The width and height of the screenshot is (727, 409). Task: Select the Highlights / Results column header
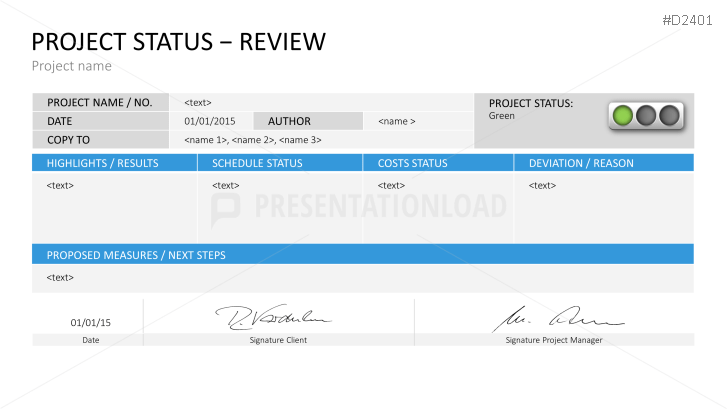103,163
